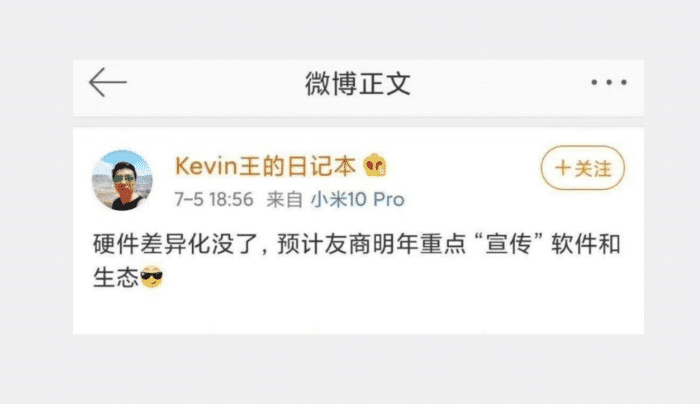This screenshot has width=700, height=404.
Task: Click empty header space right of back arrow
Action: pos(214,83)
